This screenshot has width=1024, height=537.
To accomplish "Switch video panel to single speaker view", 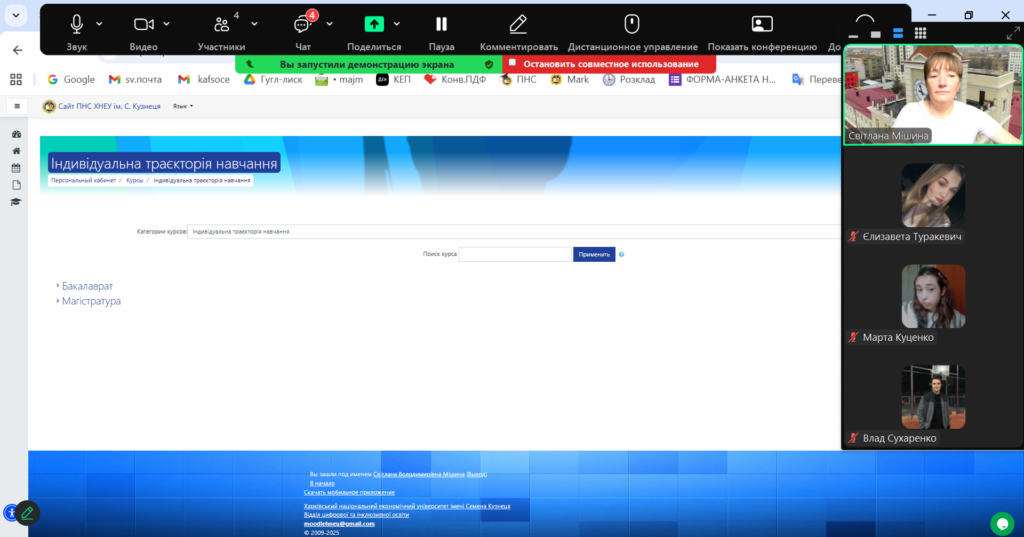I will point(876,34).
